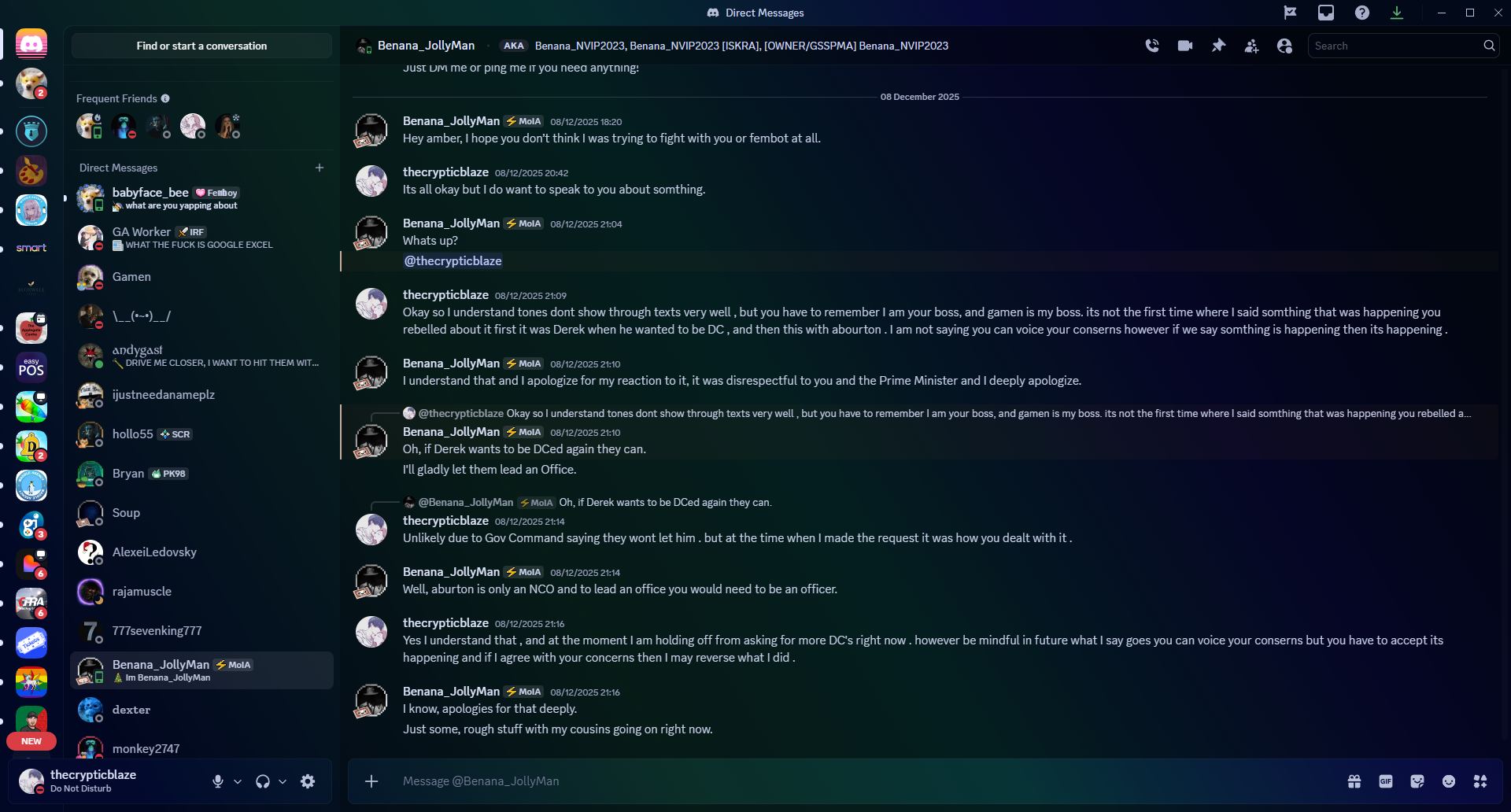Focus the Message @Benana_JollyMan input field
Viewport: 1511px width, 812px height.
[x=866, y=781]
